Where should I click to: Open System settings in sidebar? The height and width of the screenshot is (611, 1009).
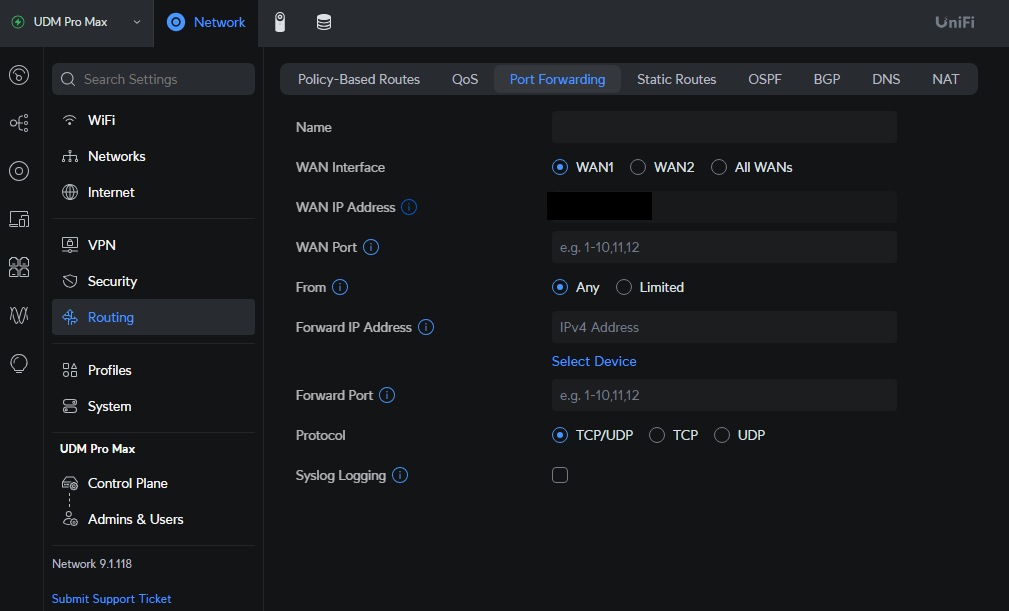pyautogui.click(x=153, y=406)
